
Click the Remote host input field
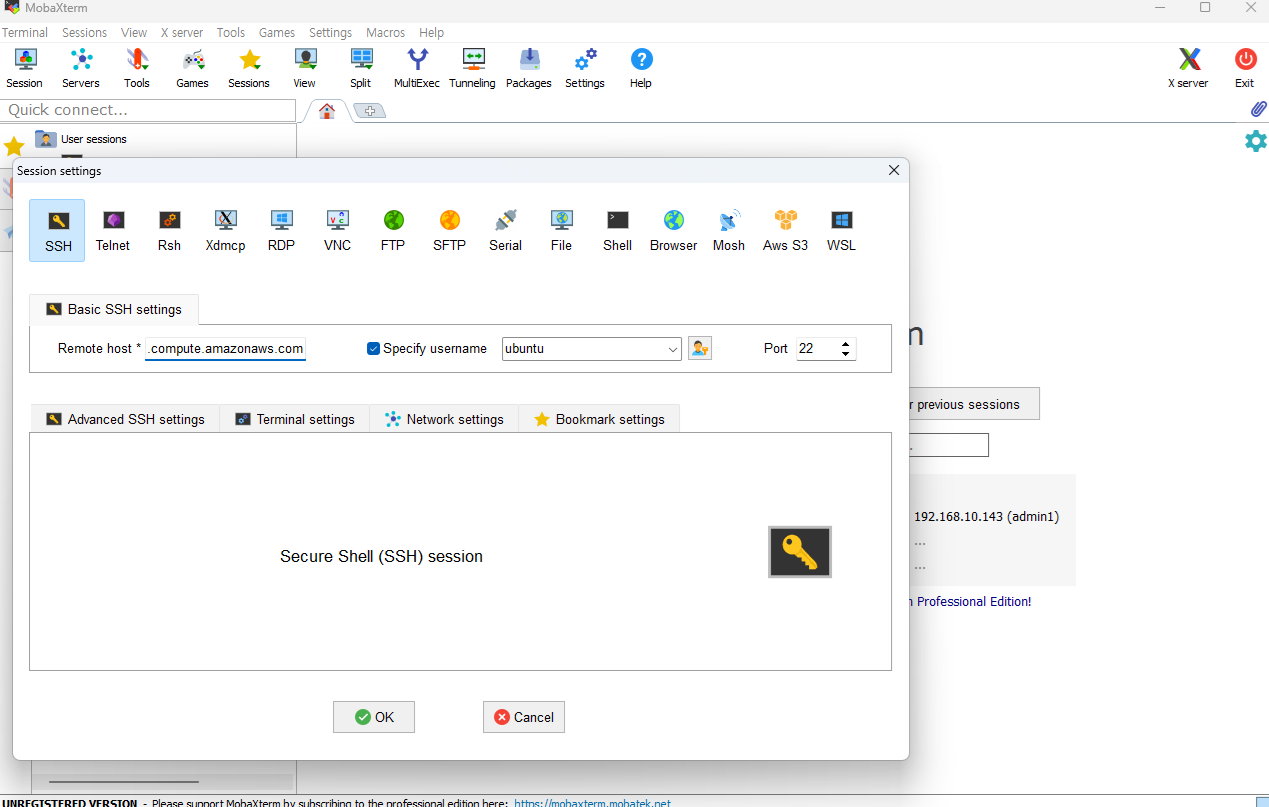coord(225,349)
